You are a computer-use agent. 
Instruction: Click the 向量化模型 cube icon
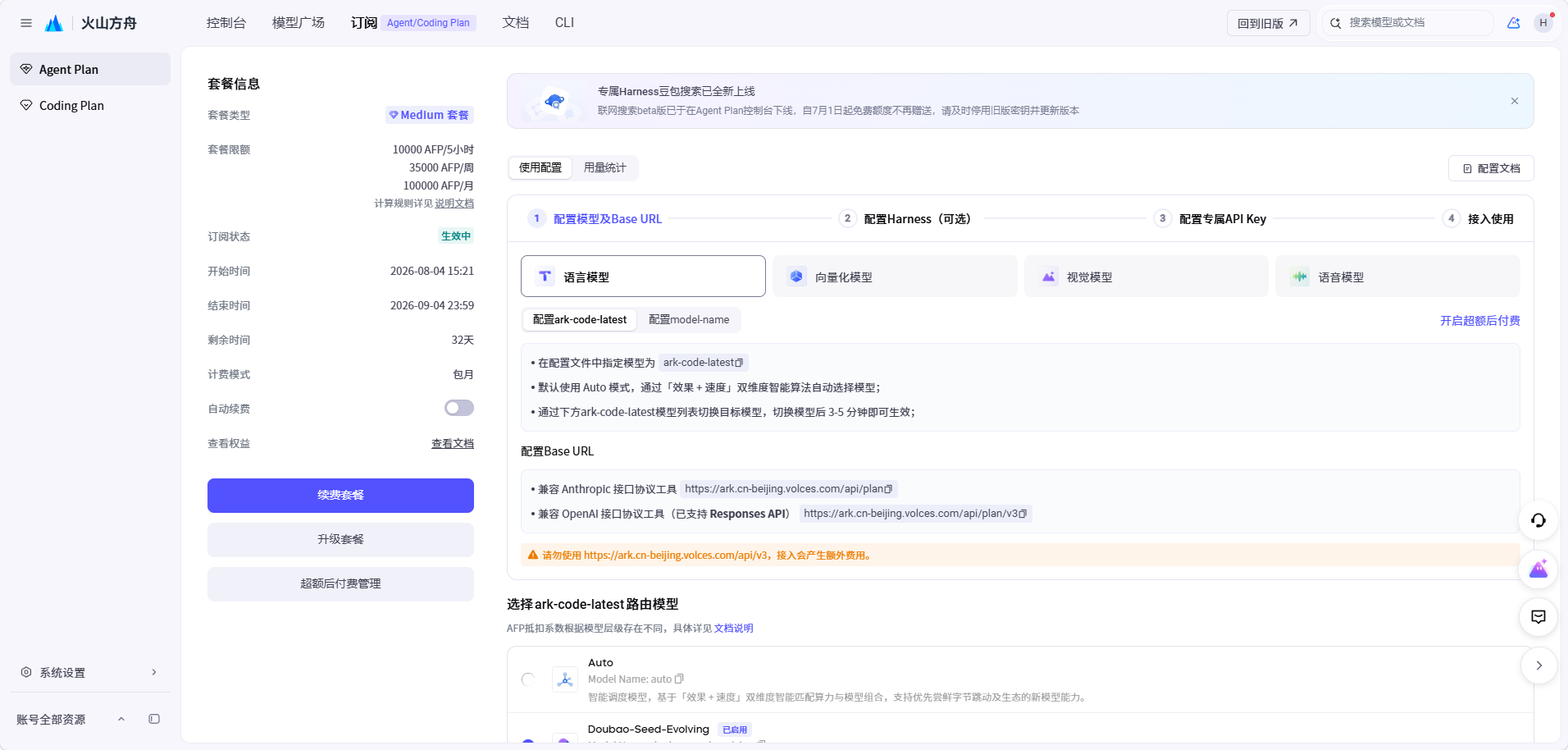tap(796, 277)
